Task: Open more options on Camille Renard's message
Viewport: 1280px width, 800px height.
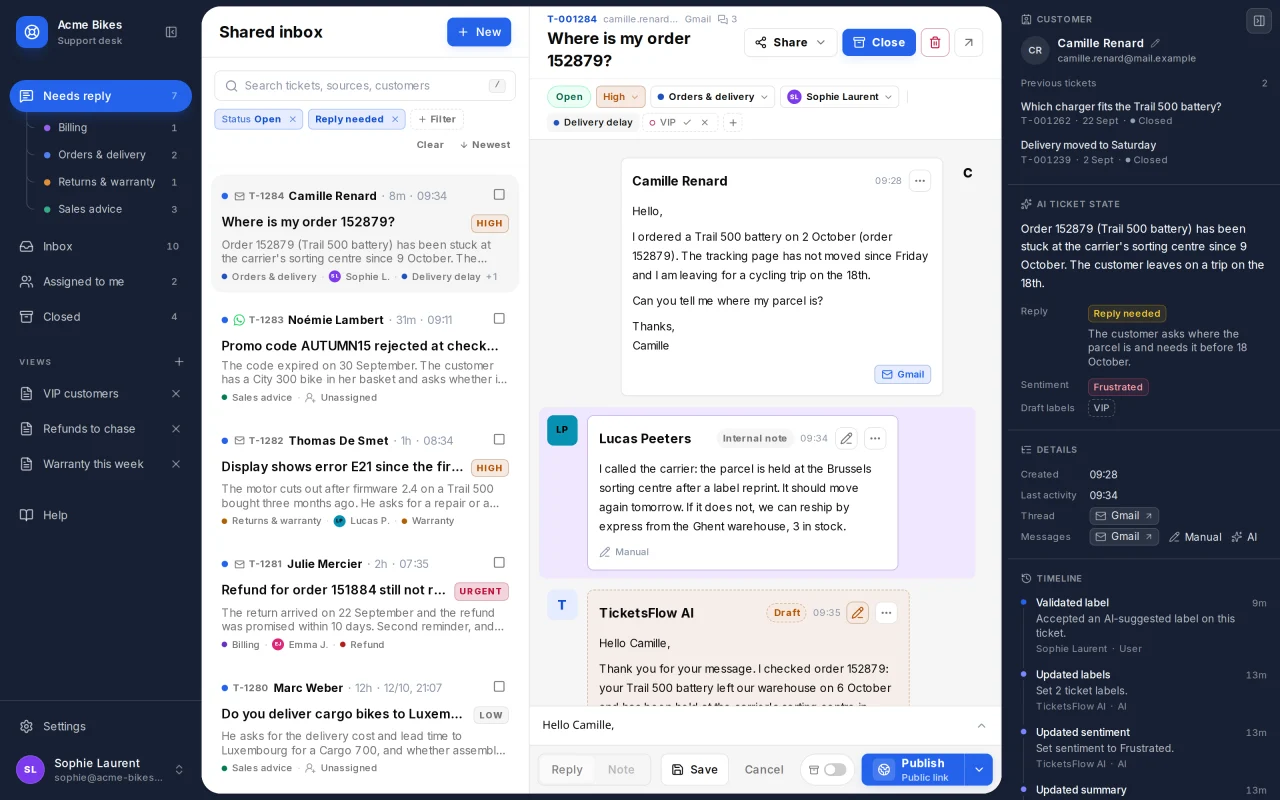Action: [920, 181]
